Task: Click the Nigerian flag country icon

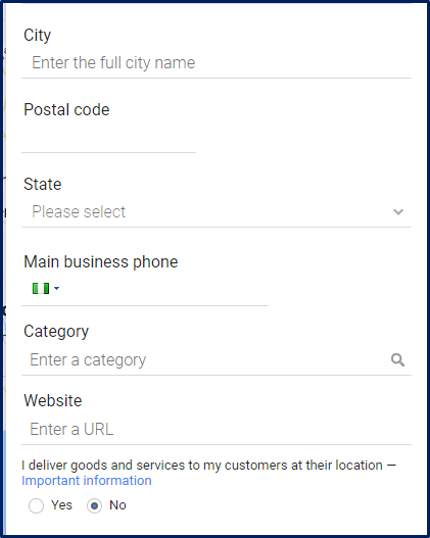Action: 40,289
